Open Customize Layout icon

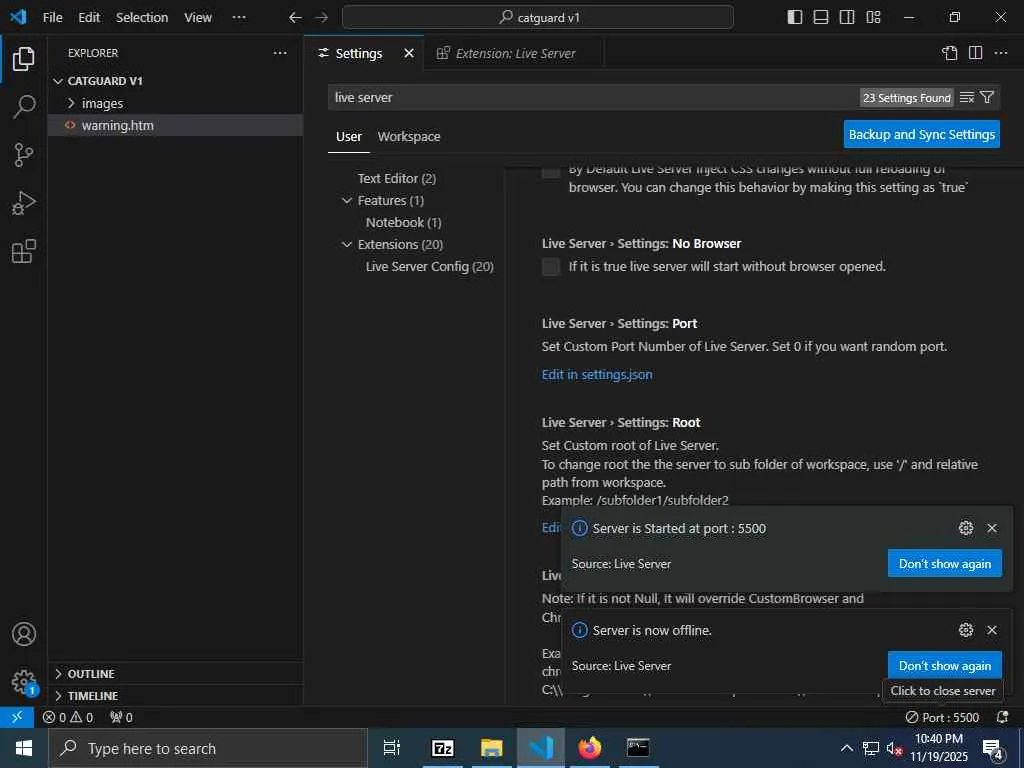click(873, 18)
